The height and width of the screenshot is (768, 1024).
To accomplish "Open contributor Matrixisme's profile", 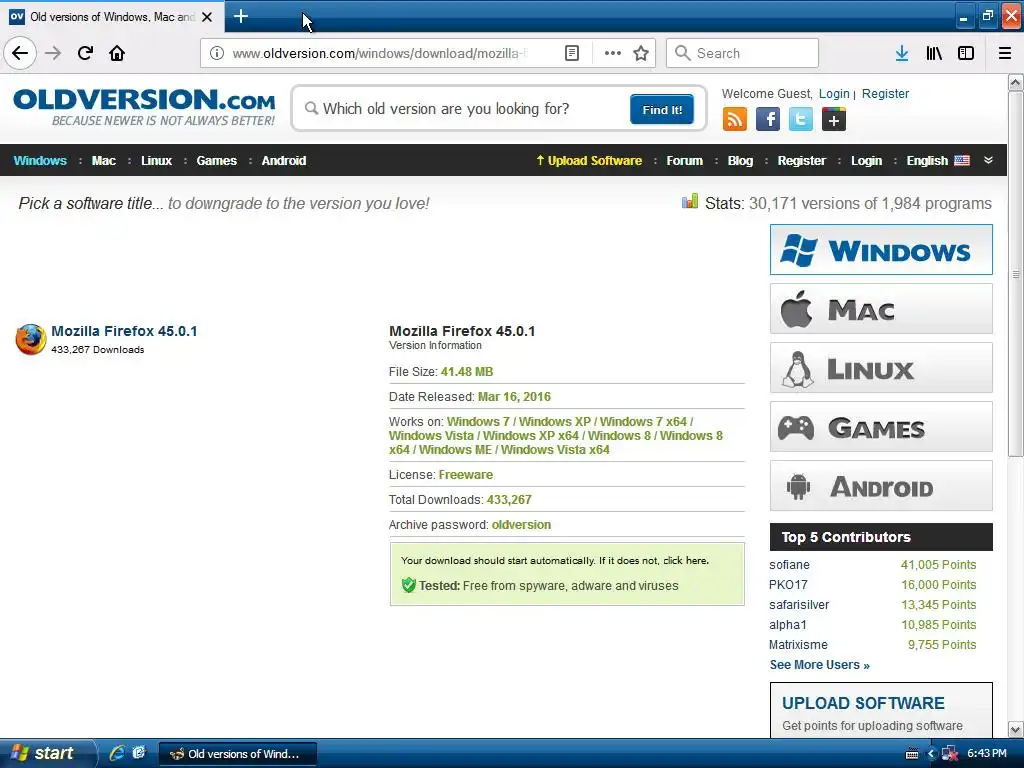I will click(x=798, y=645).
